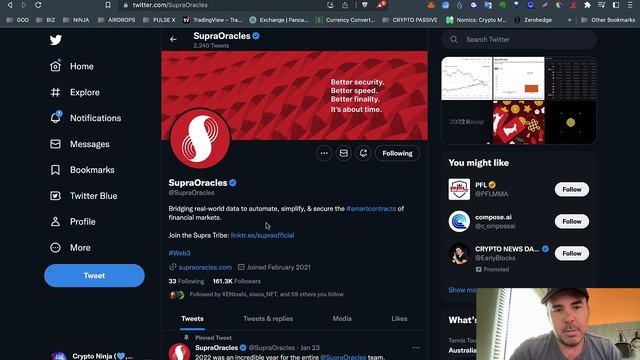The image size is (640, 360).
Task: Reload the page in browser
Action: click(x=38, y=5)
